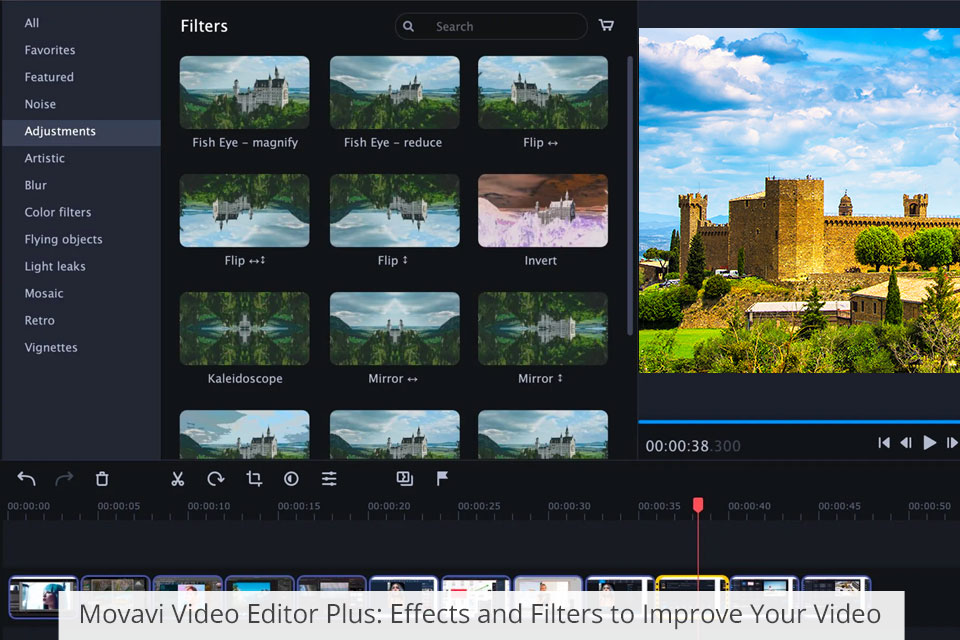The image size is (960, 640).
Task: Choose the horizontal Flip filter thumbnail
Action: pos(542,92)
